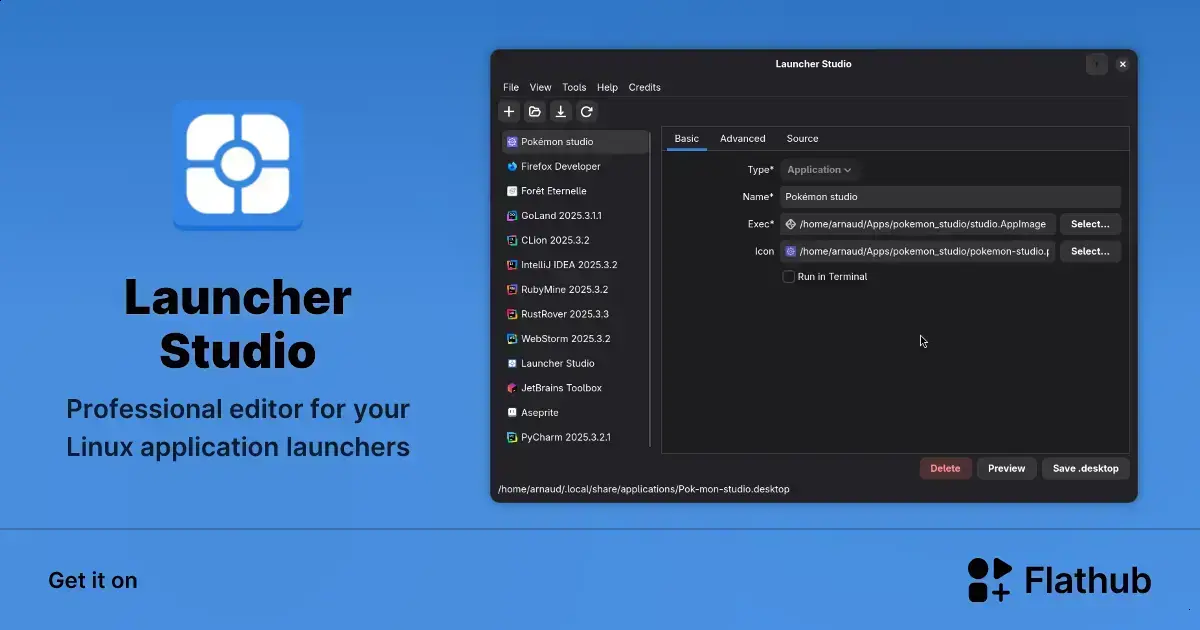
Task: Open the Type Application dropdown
Action: (819, 170)
